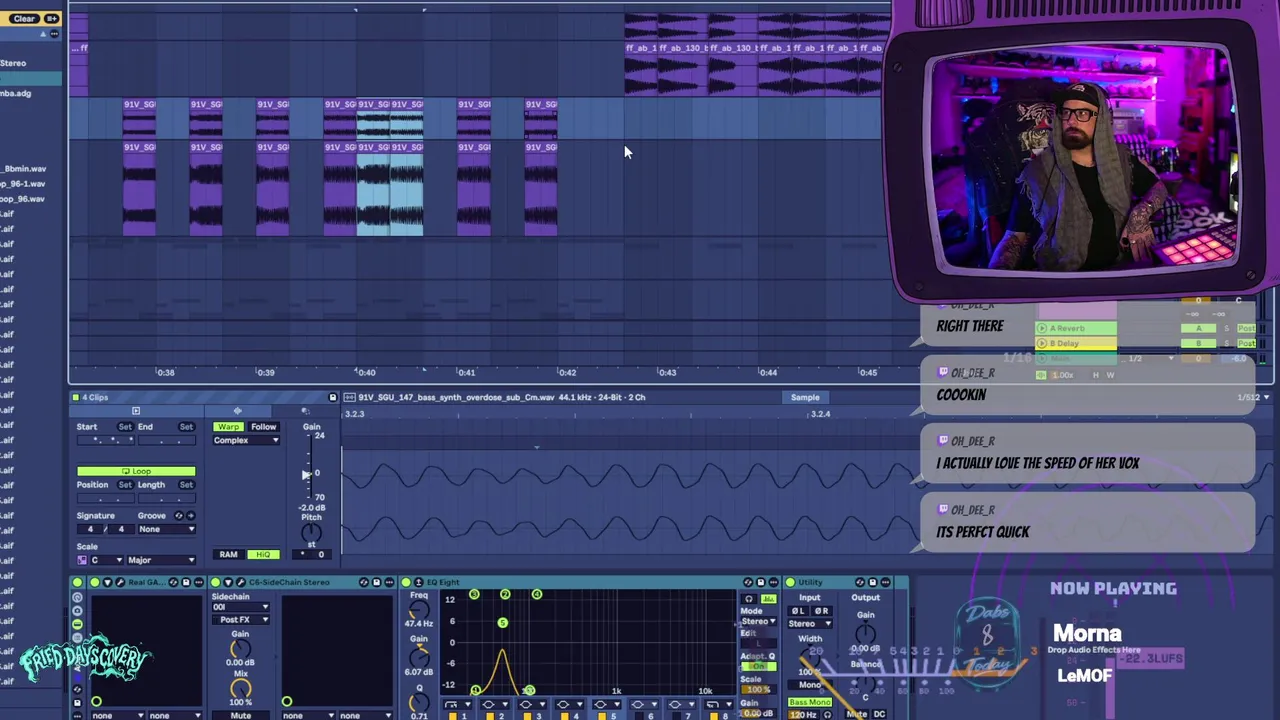Click the Mono button in Utility
The image size is (1280, 720).
pos(809,685)
